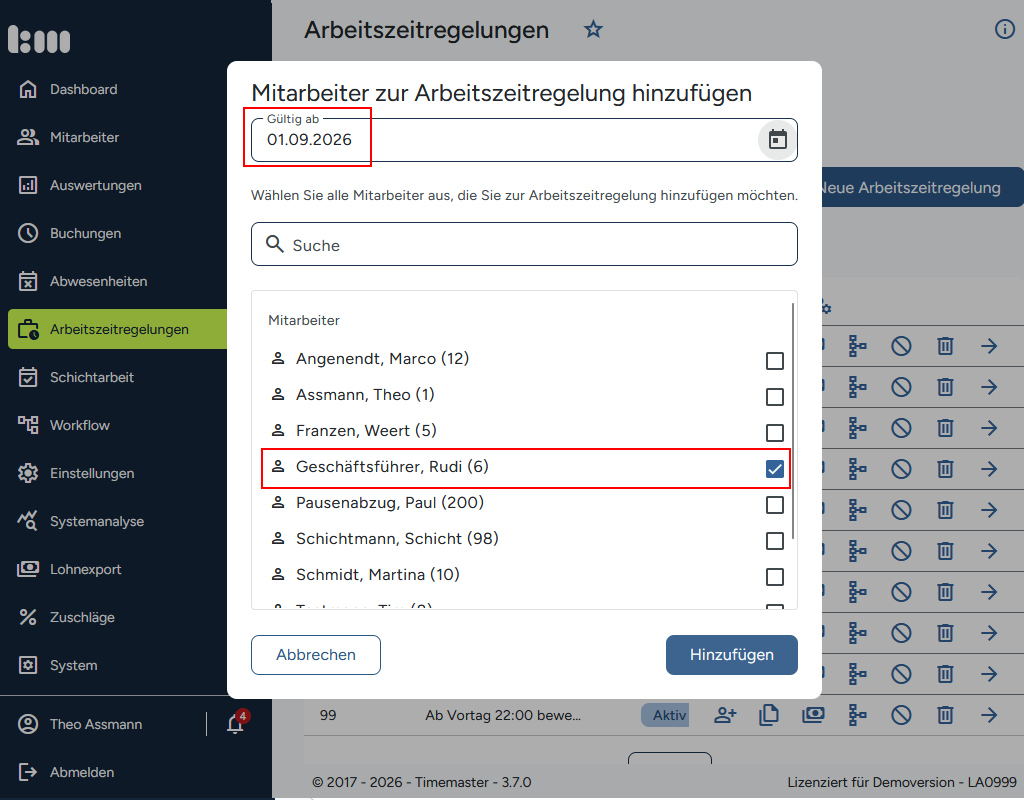Click the Neue Arbeitszeitregelung button
1024x800 pixels.
921,187
